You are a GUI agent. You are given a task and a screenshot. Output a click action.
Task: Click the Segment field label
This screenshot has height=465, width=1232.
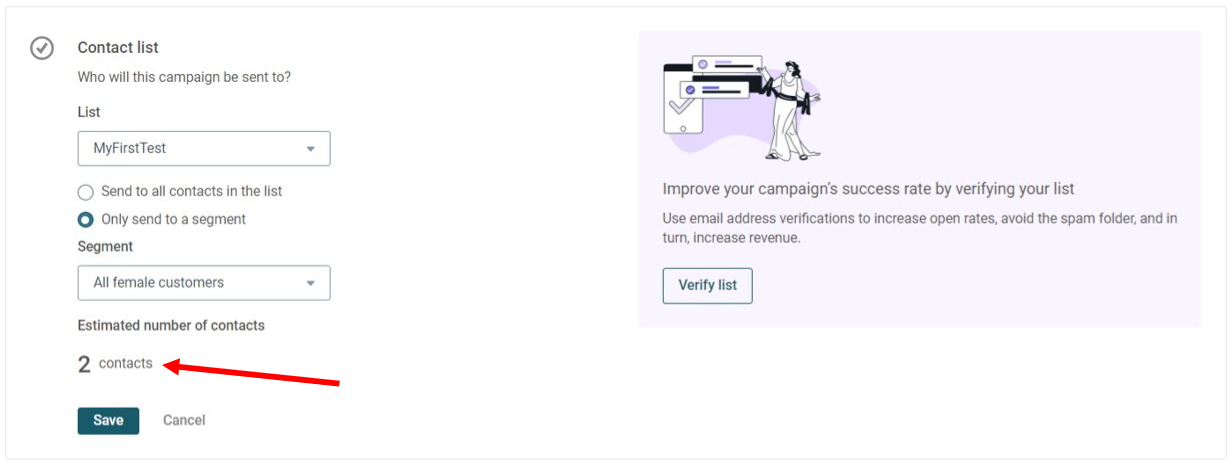(105, 246)
